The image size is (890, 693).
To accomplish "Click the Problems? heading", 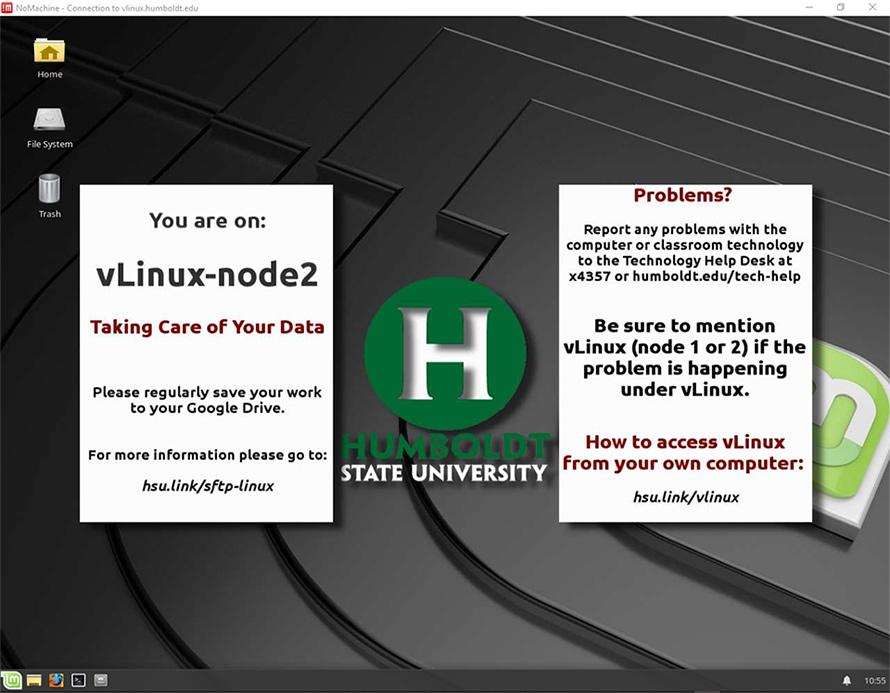I will coord(683,195).
